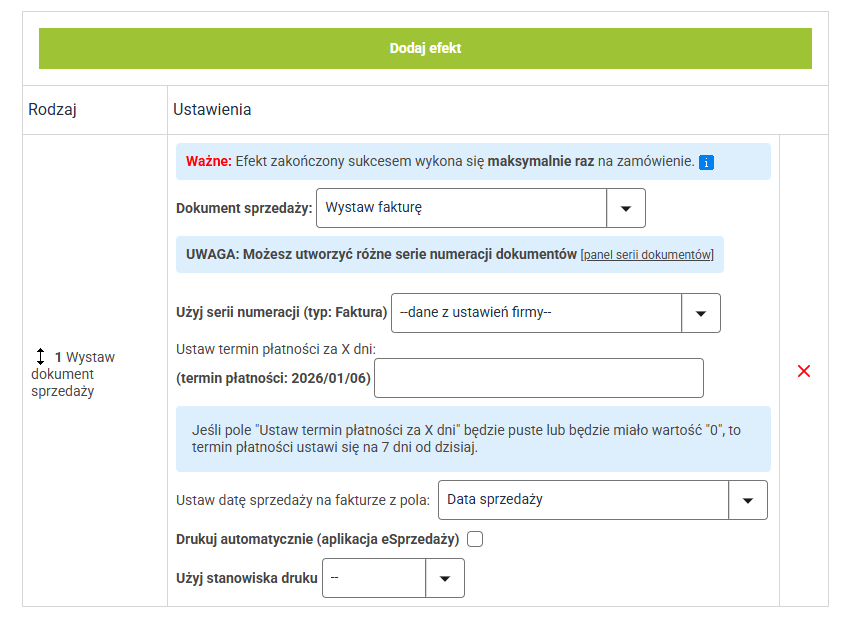Click the print station value box showing --
The image size is (850, 620).
(x=374, y=578)
